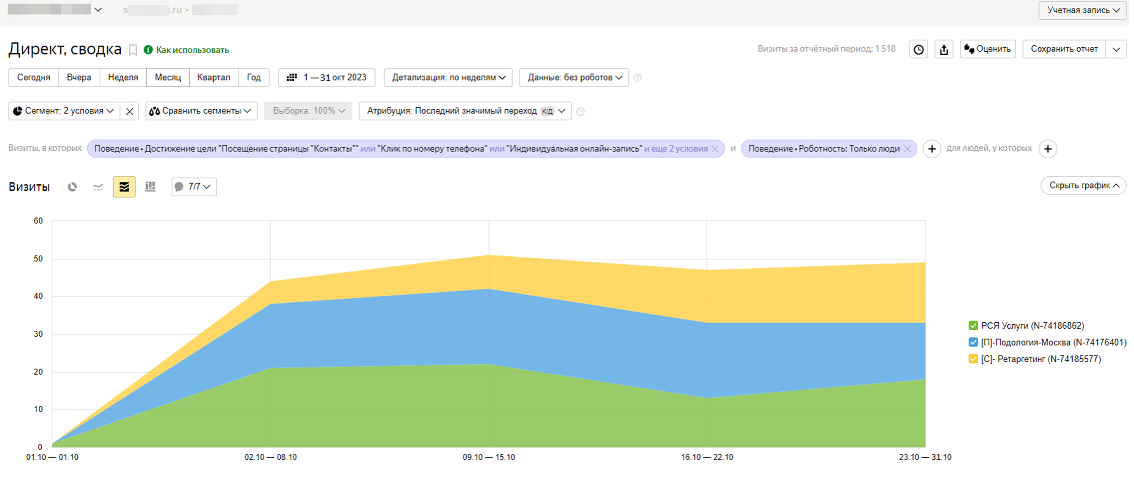Viewport: 1134px width, 499px height.
Task: Expand the "Детализация: по неделям" dropdown
Action: click(x=448, y=77)
